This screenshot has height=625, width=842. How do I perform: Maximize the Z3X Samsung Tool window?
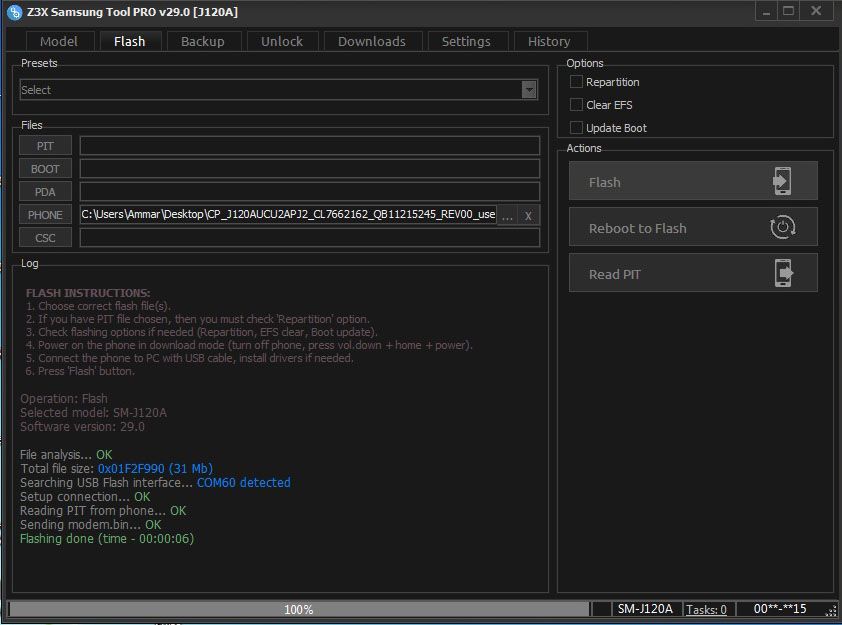(788, 11)
